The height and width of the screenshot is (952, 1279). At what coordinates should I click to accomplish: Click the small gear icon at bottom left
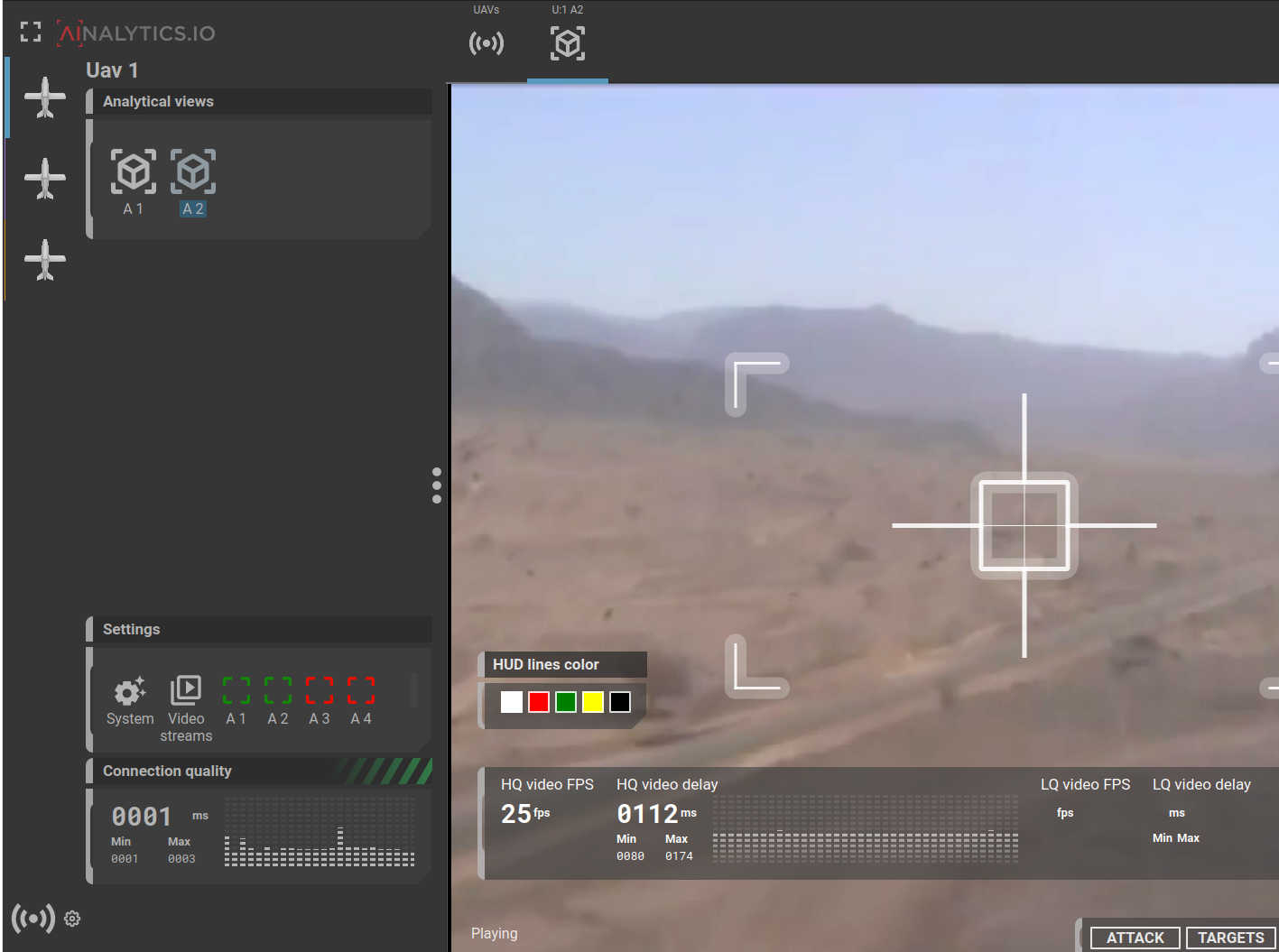tap(72, 919)
